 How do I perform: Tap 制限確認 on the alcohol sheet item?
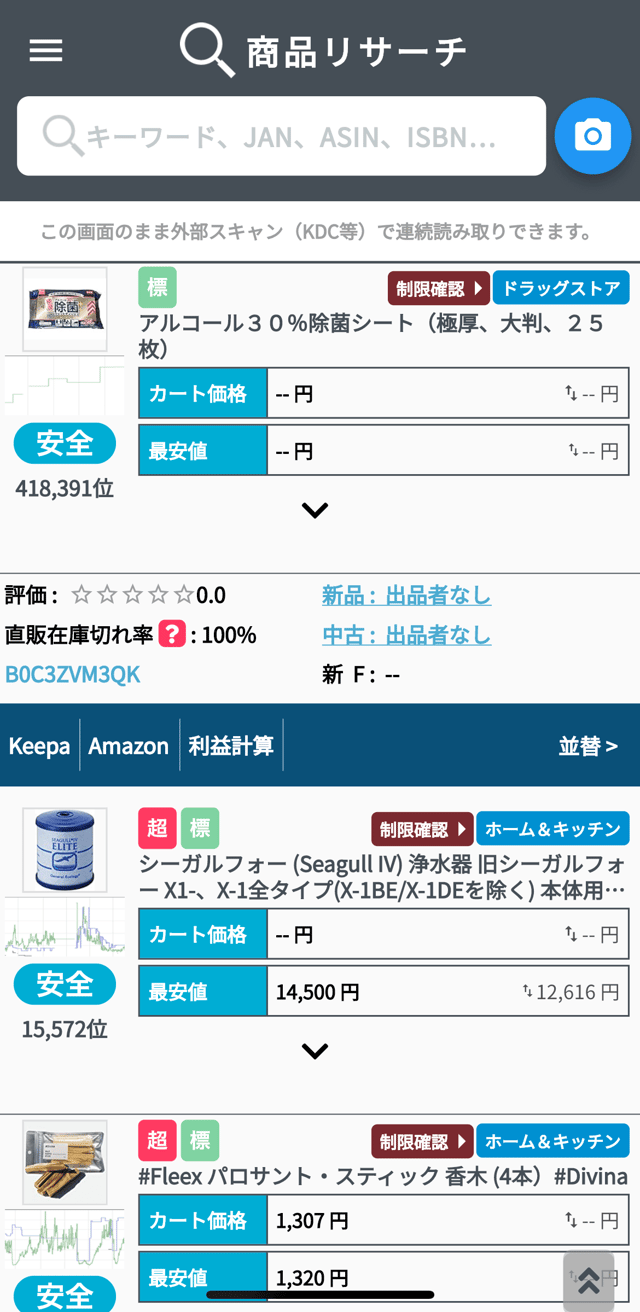click(x=438, y=289)
